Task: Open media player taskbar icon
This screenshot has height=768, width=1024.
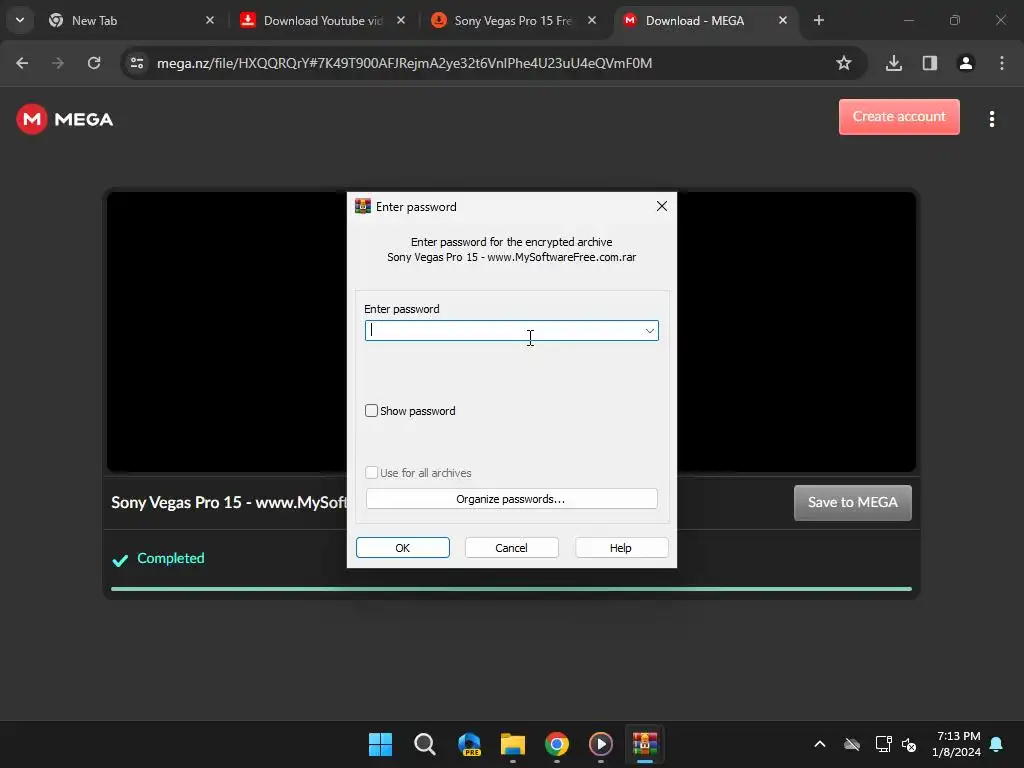Action: coord(601,744)
